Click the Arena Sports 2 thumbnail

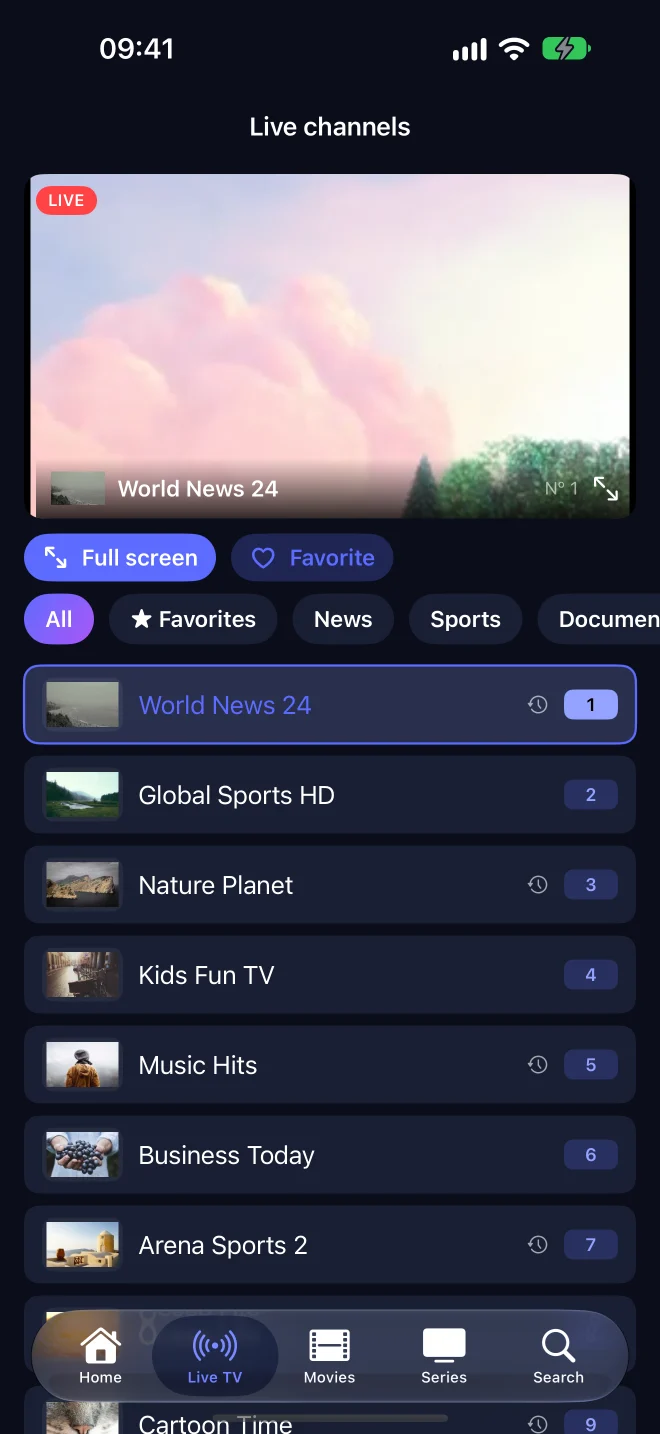click(82, 1245)
